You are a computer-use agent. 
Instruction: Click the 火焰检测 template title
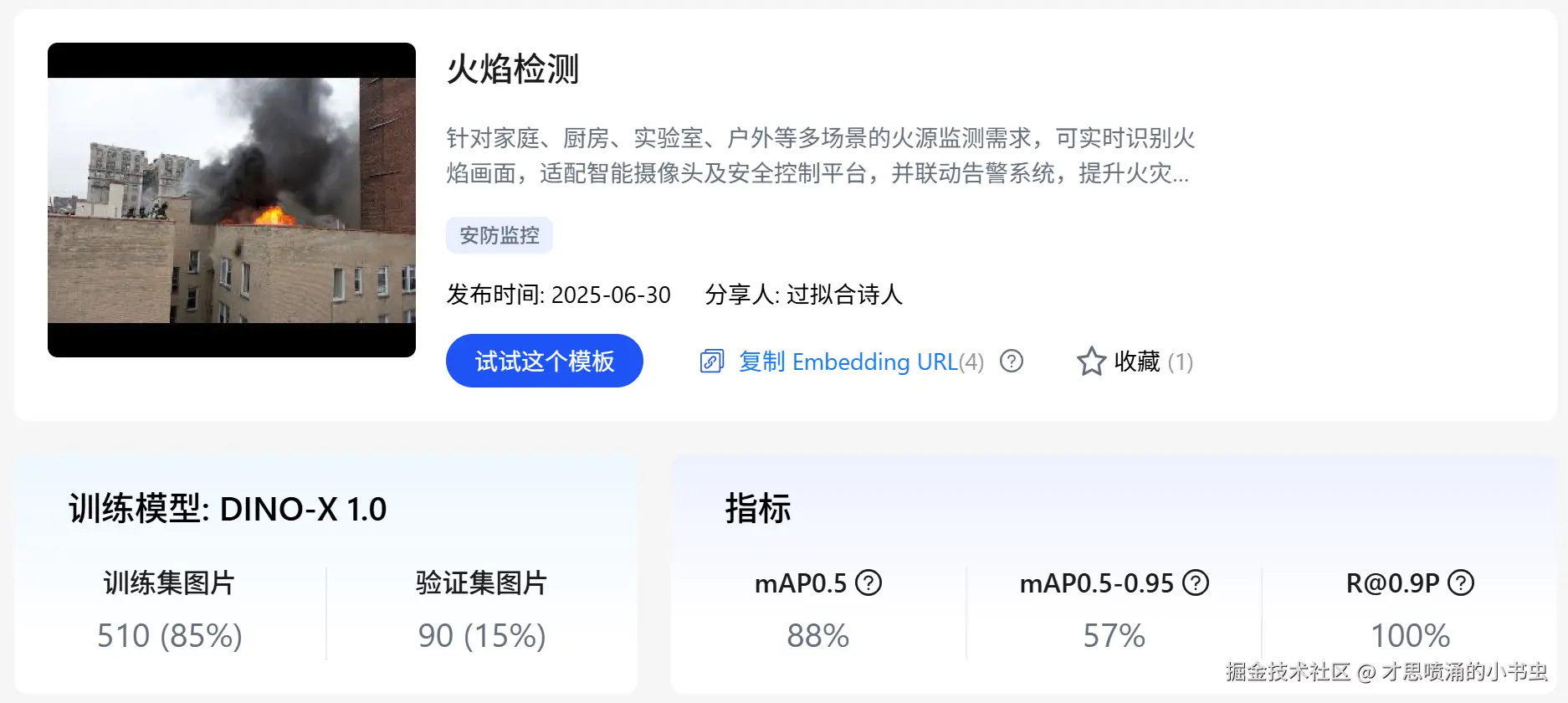tap(513, 69)
